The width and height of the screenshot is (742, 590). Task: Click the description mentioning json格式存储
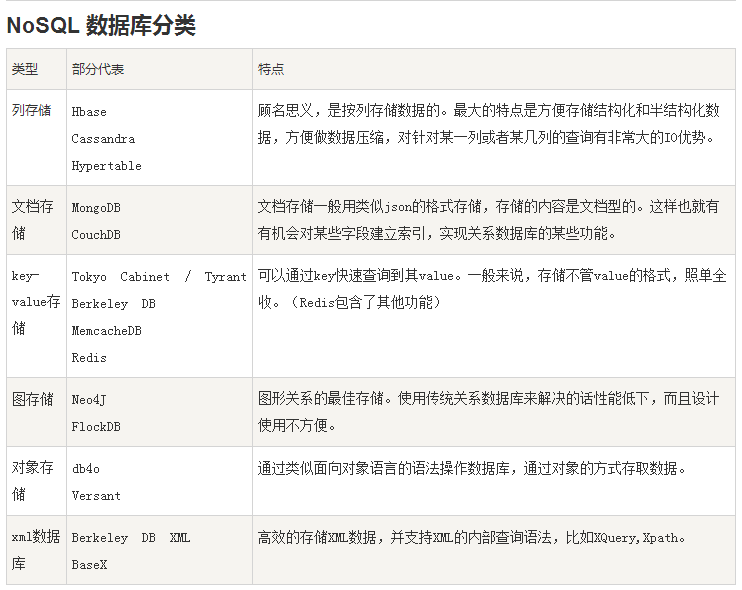tap(489, 220)
